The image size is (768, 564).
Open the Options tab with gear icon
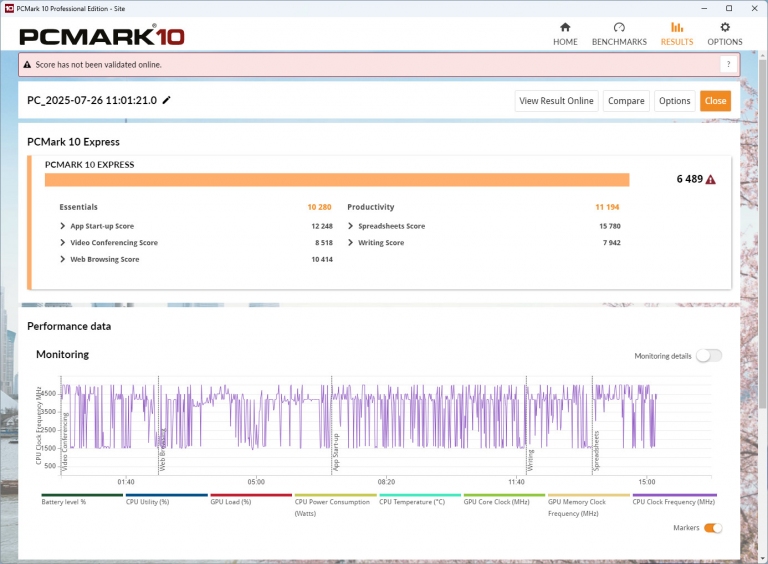coord(724,34)
